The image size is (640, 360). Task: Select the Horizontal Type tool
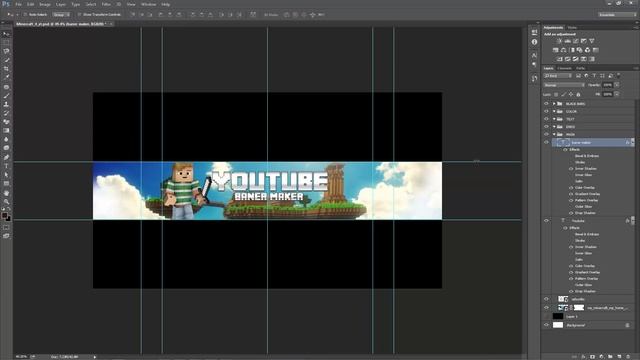(6, 166)
